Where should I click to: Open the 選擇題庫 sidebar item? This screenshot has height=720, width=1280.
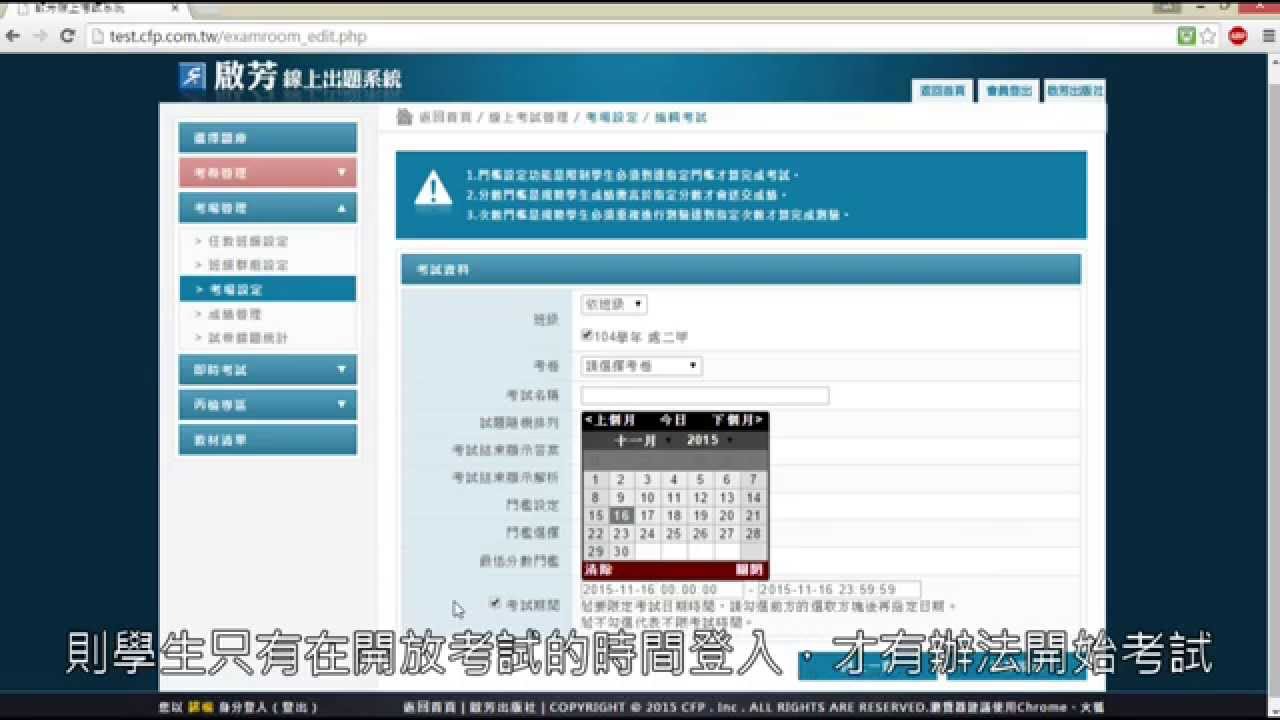click(267, 138)
